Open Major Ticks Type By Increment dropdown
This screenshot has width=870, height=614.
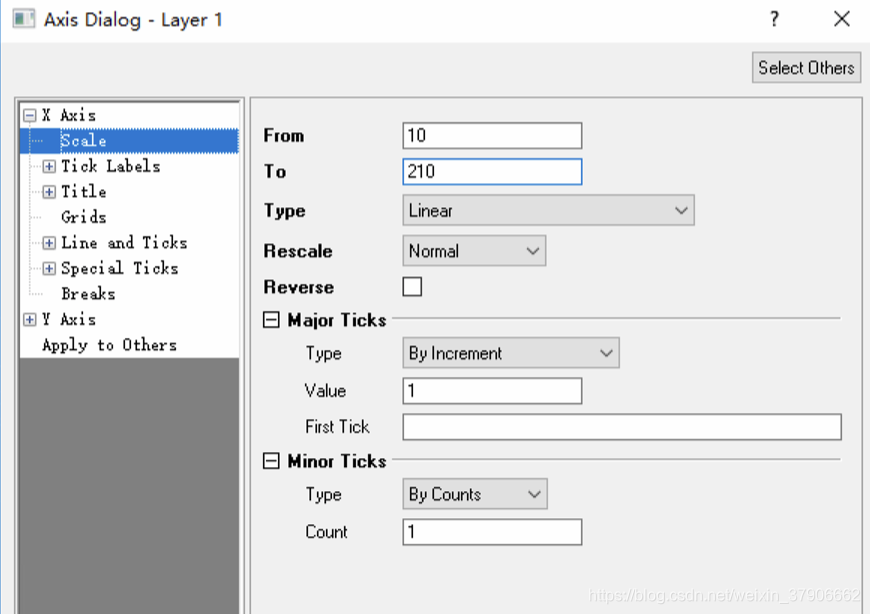tap(510, 353)
